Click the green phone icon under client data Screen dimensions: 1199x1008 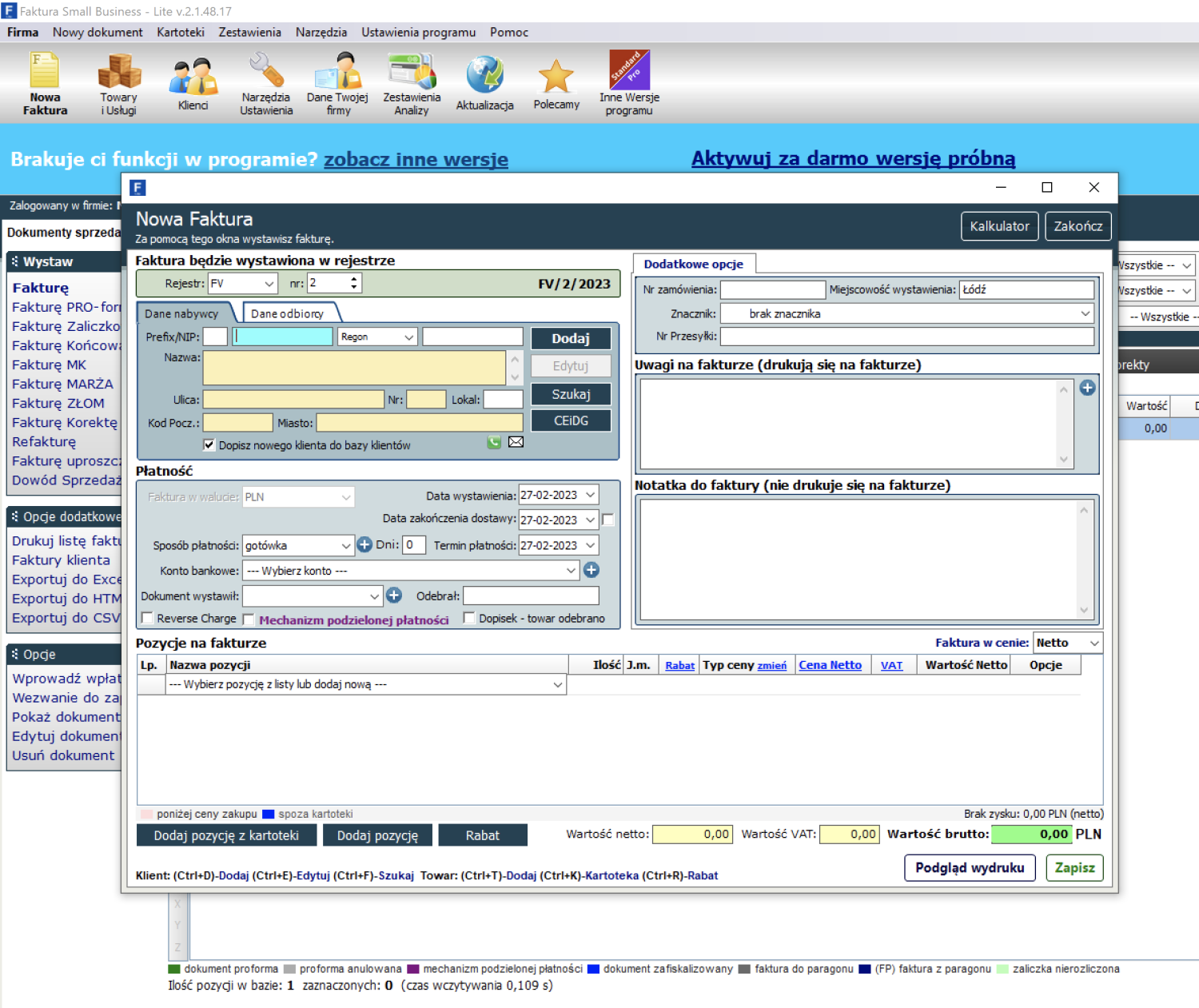click(x=494, y=442)
